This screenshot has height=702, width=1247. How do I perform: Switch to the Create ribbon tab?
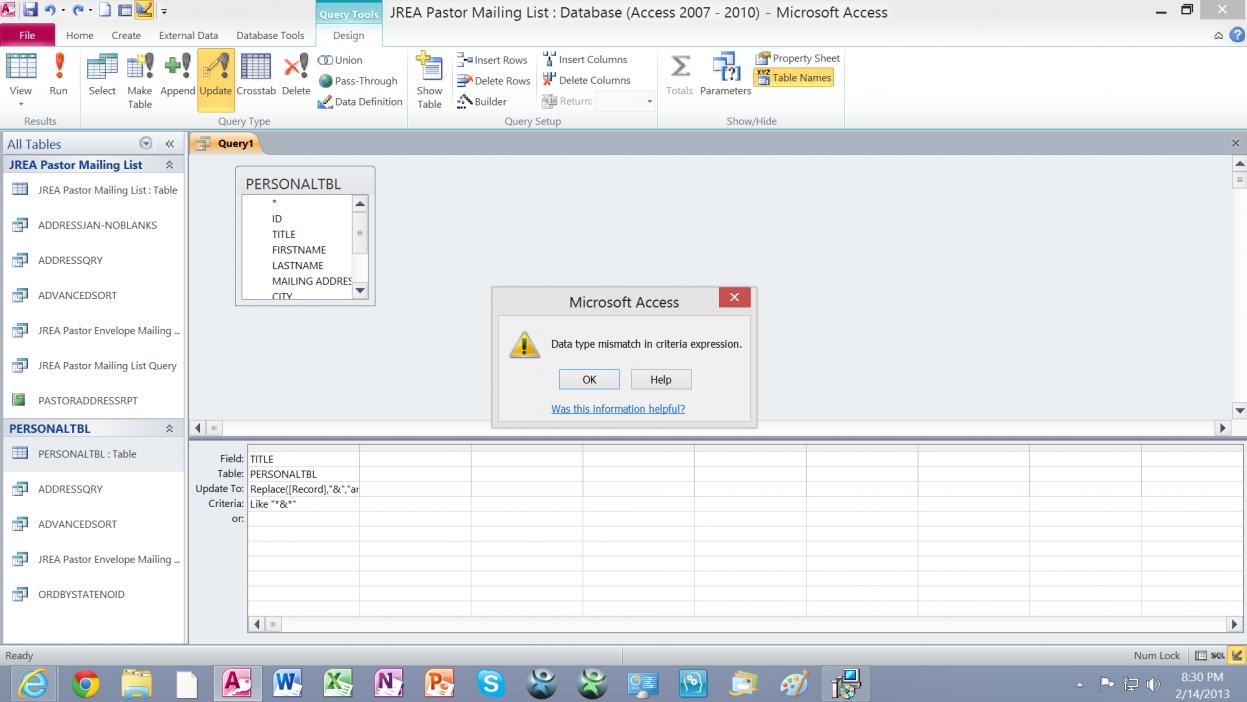(x=126, y=35)
